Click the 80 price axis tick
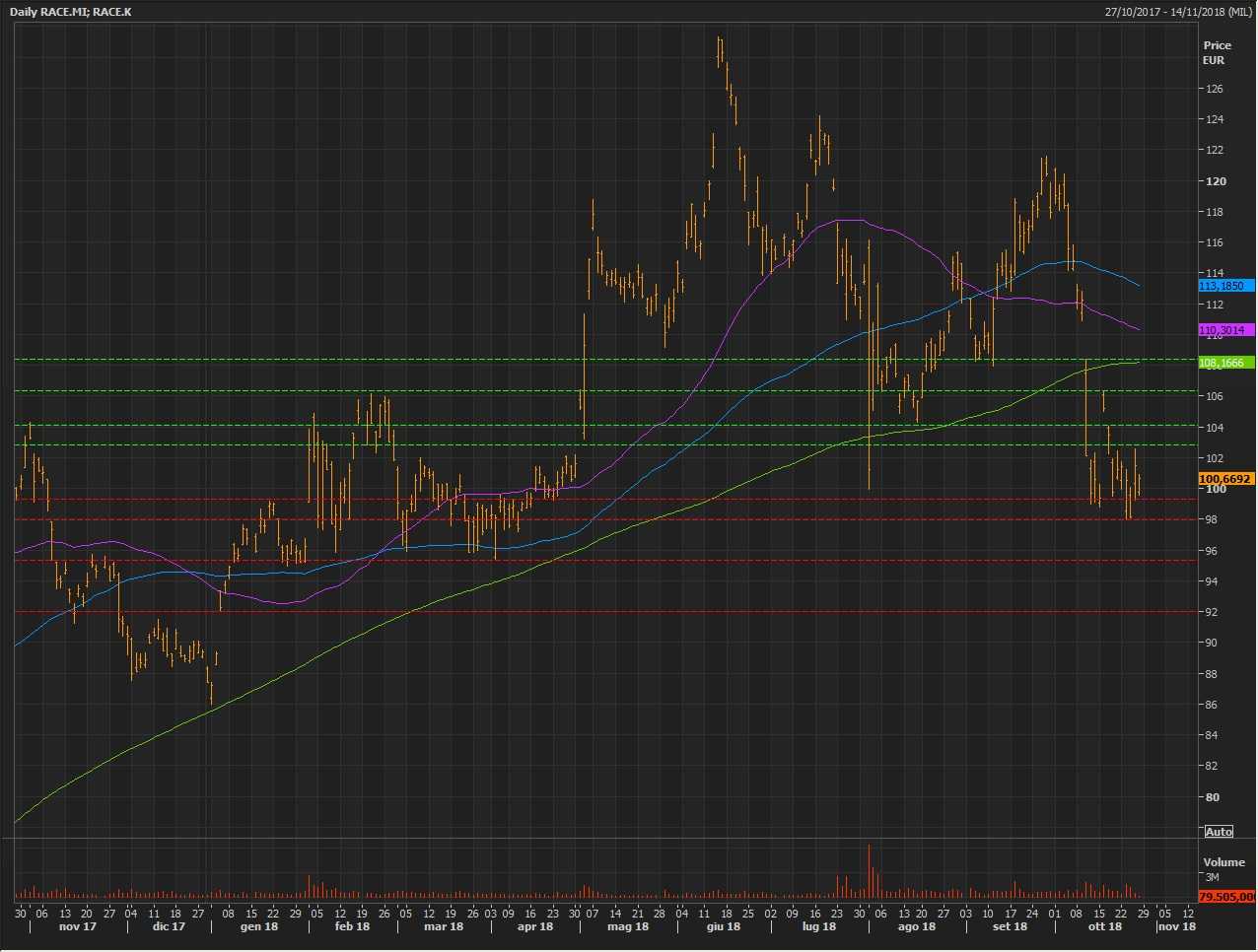Screen dimensions: 1258x952 pos(1212,797)
